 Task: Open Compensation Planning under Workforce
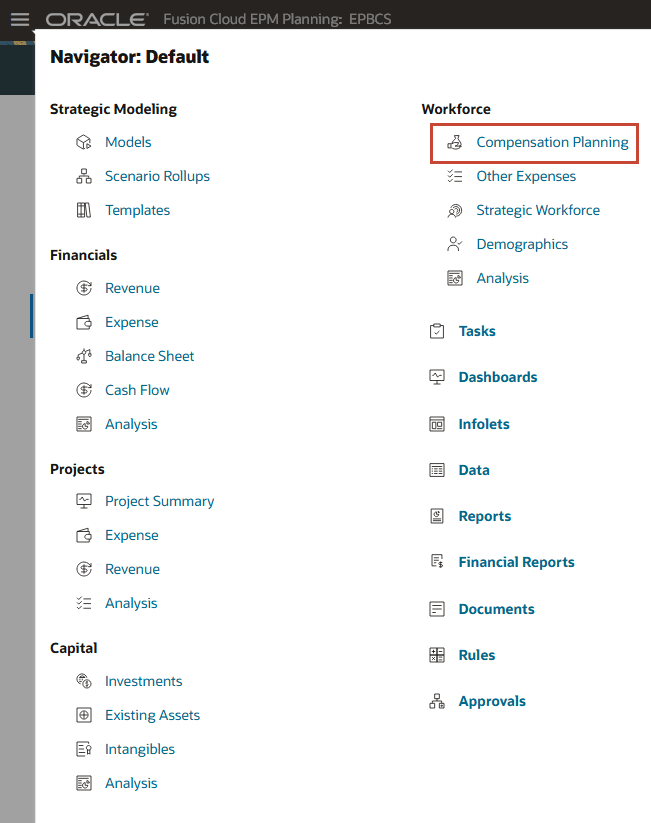point(552,142)
